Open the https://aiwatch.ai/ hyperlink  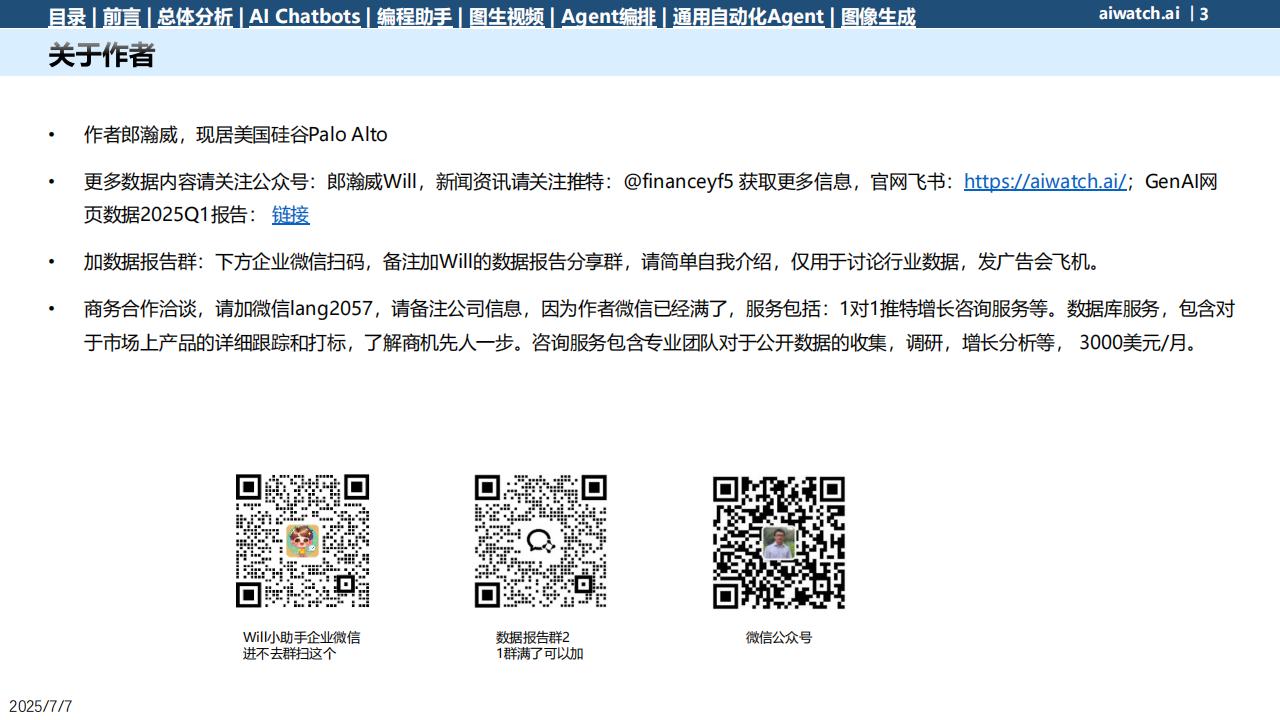[1045, 182]
